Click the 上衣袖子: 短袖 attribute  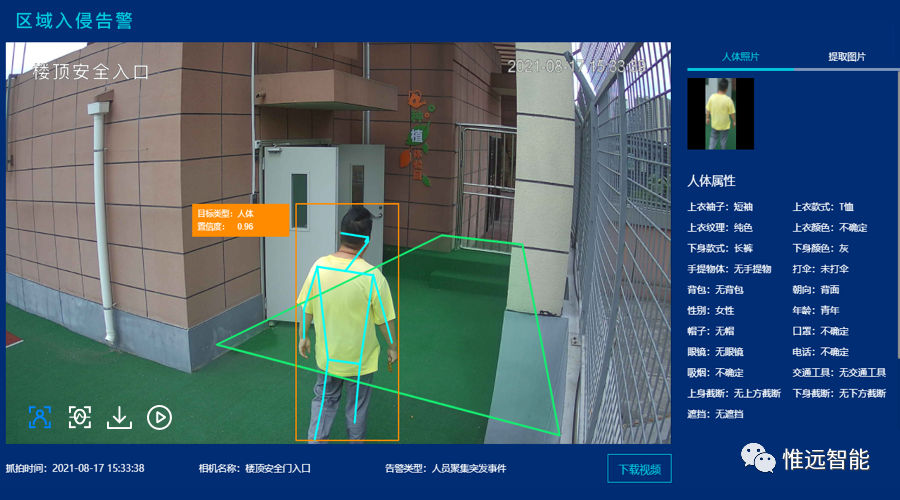point(720,207)
